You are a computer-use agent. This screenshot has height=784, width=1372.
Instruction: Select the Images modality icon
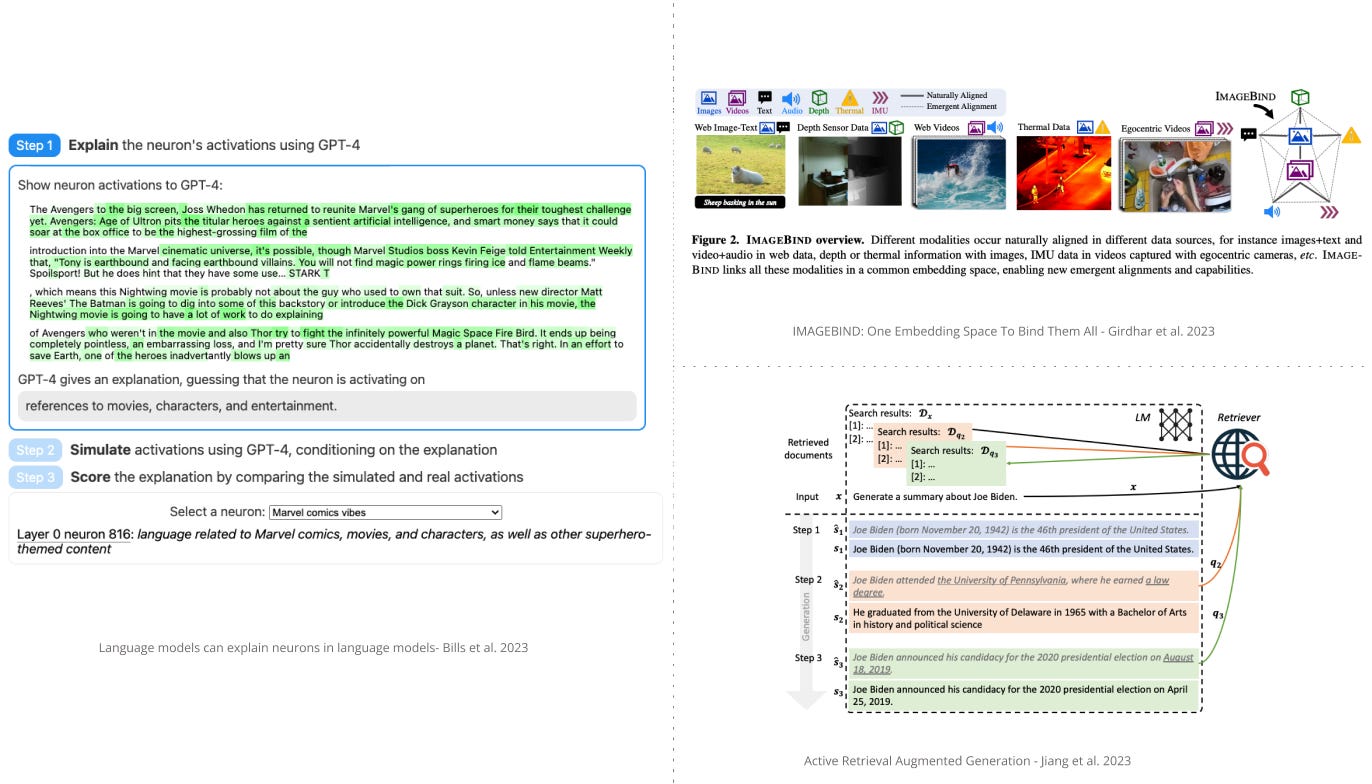[x=710, y=97]
